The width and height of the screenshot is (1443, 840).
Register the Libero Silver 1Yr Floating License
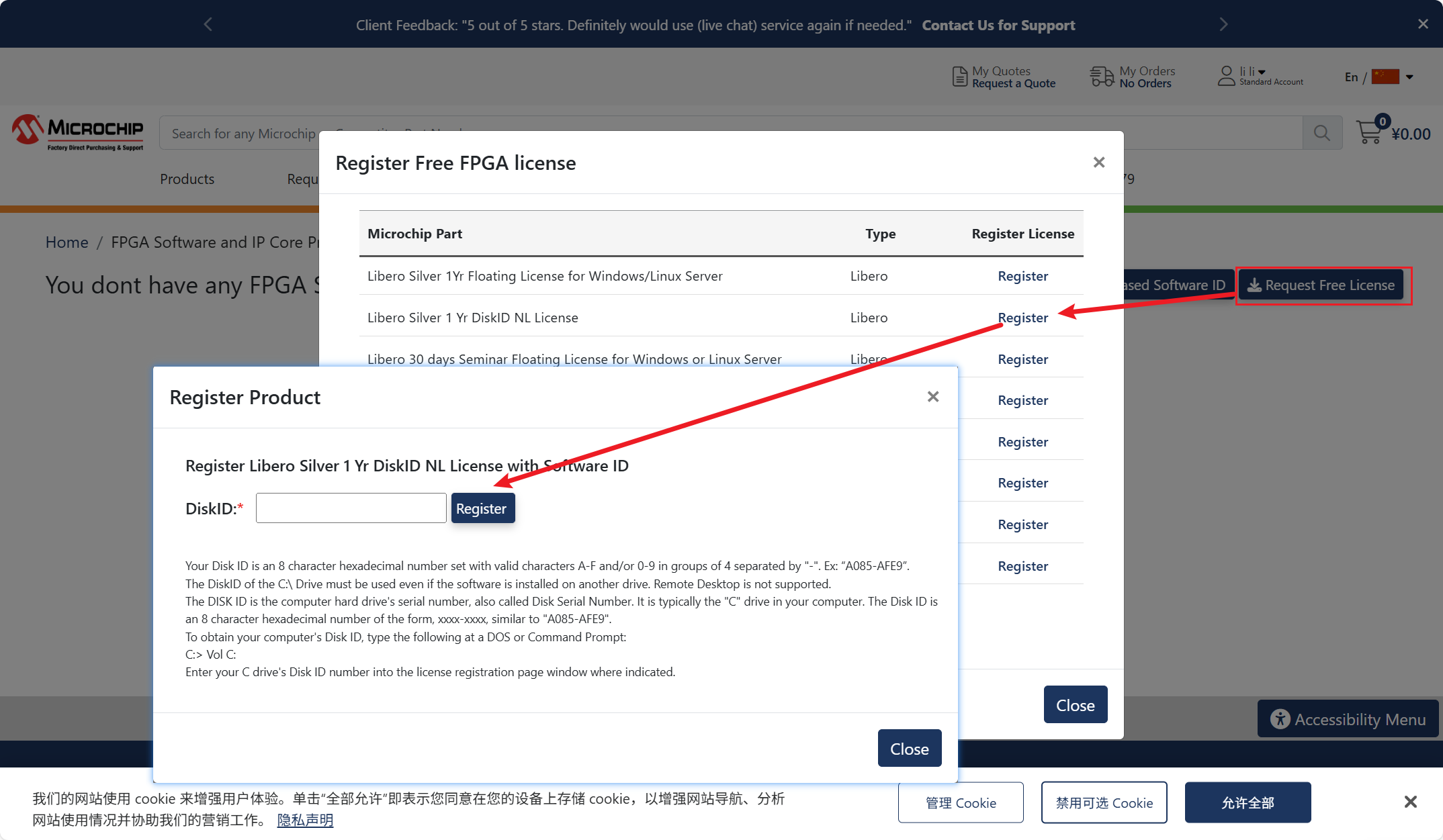pos(1022,276)
